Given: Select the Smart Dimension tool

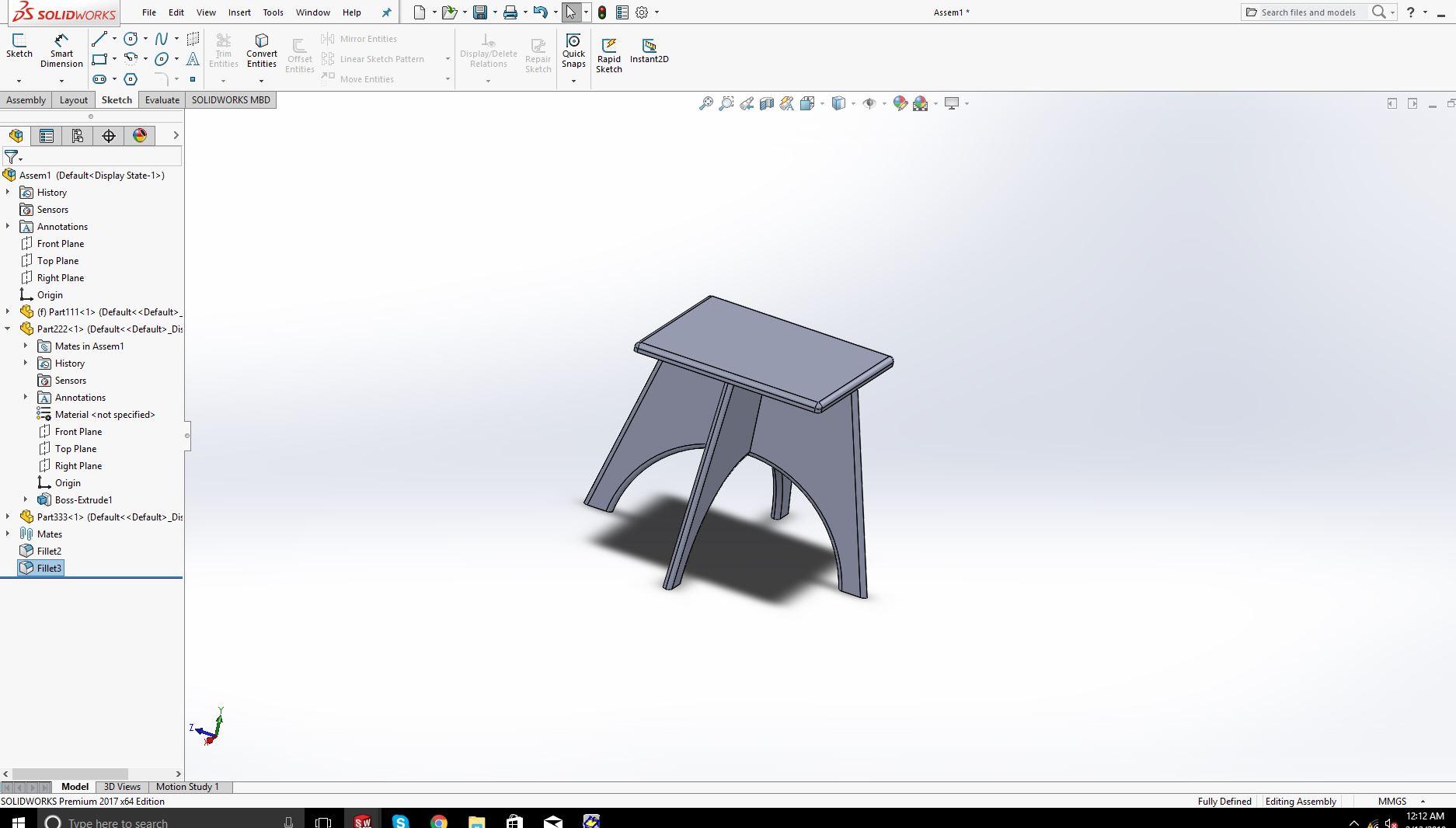Looking at the screenshot, I should [x=61, y=50].
